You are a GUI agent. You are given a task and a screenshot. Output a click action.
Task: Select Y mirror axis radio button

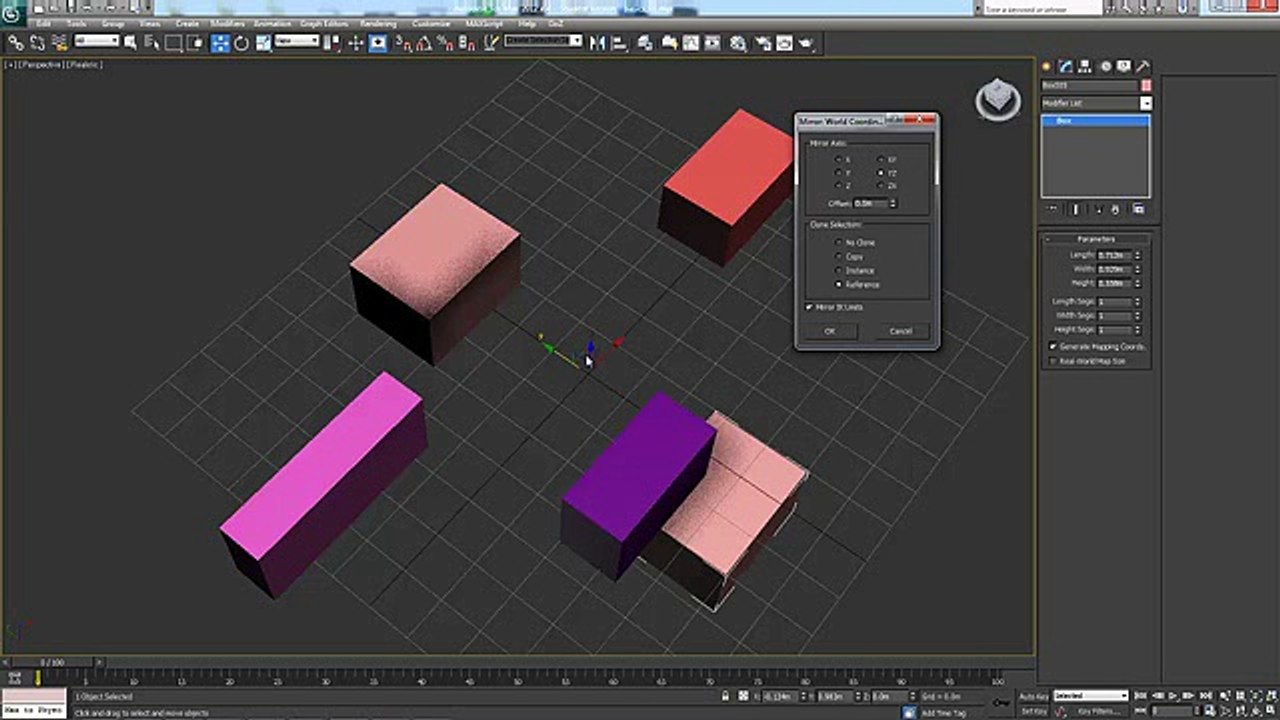click(838, 173)
